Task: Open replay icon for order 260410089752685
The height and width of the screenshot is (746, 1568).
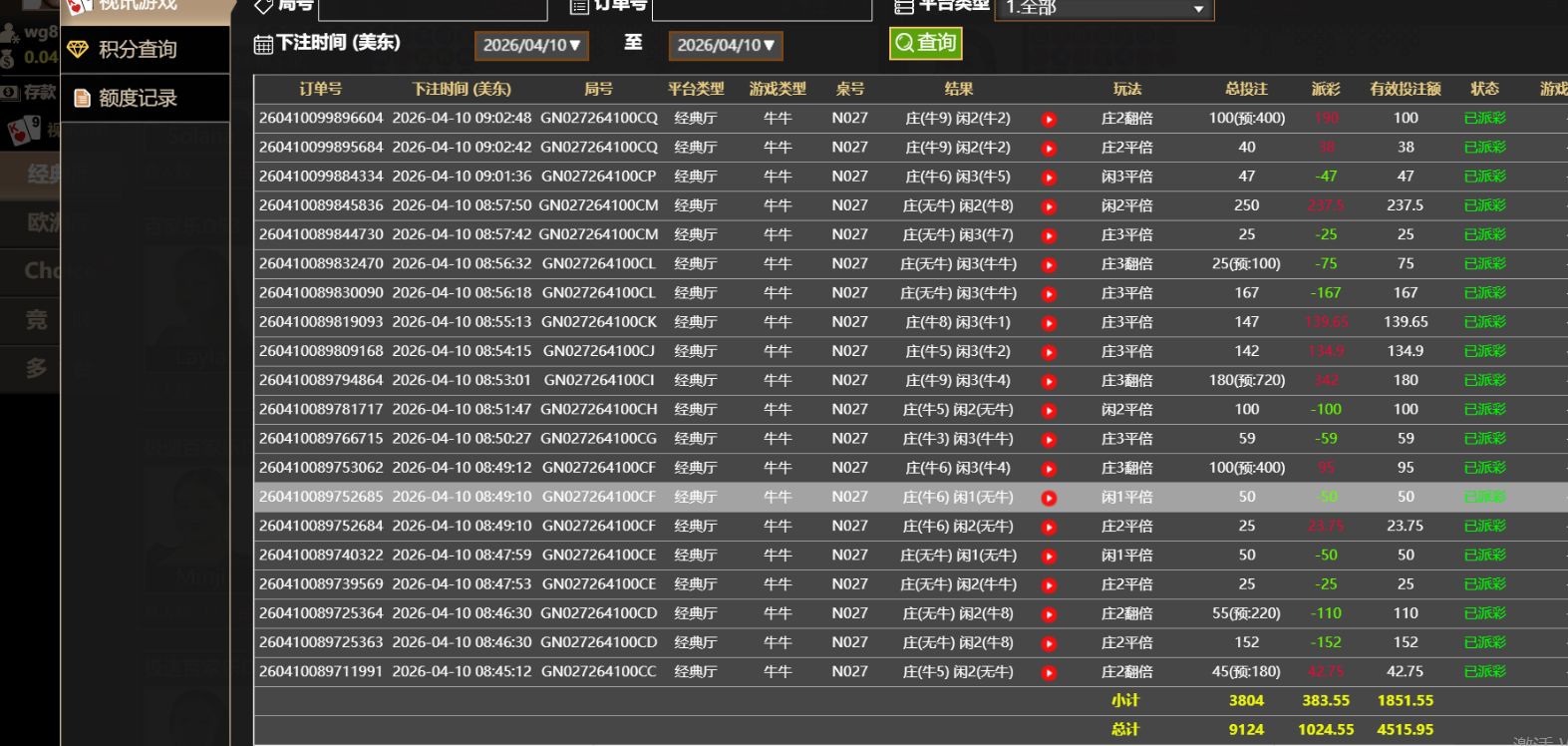Action: pos(1049,499)
